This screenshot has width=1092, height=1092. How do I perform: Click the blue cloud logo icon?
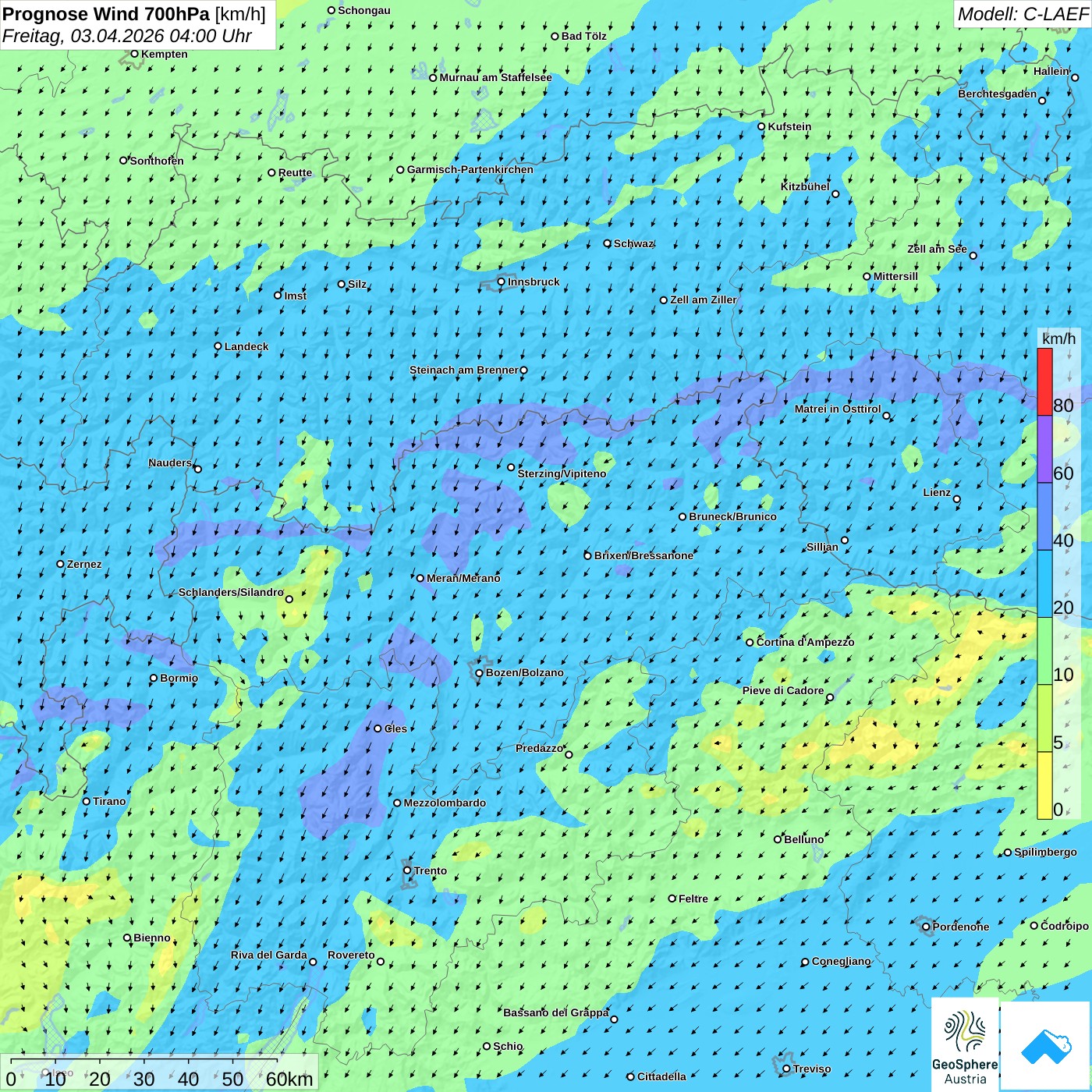point(1046,1046)
